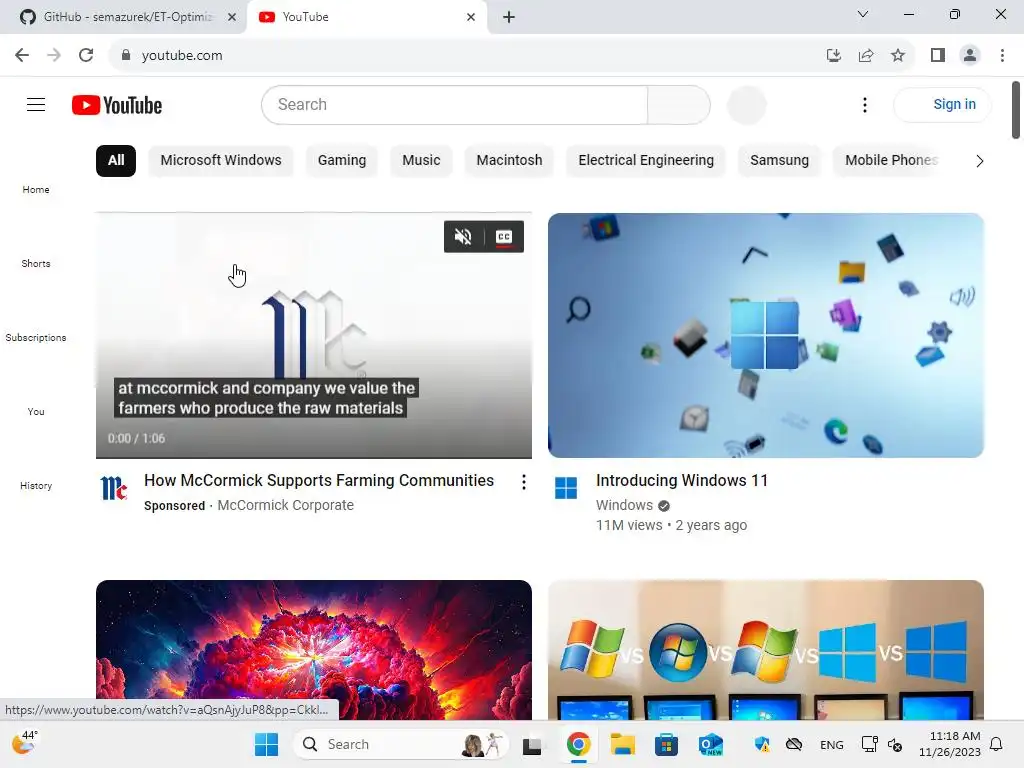Click the YouTube logo
1024x768 pixels.
coord(117,105)
